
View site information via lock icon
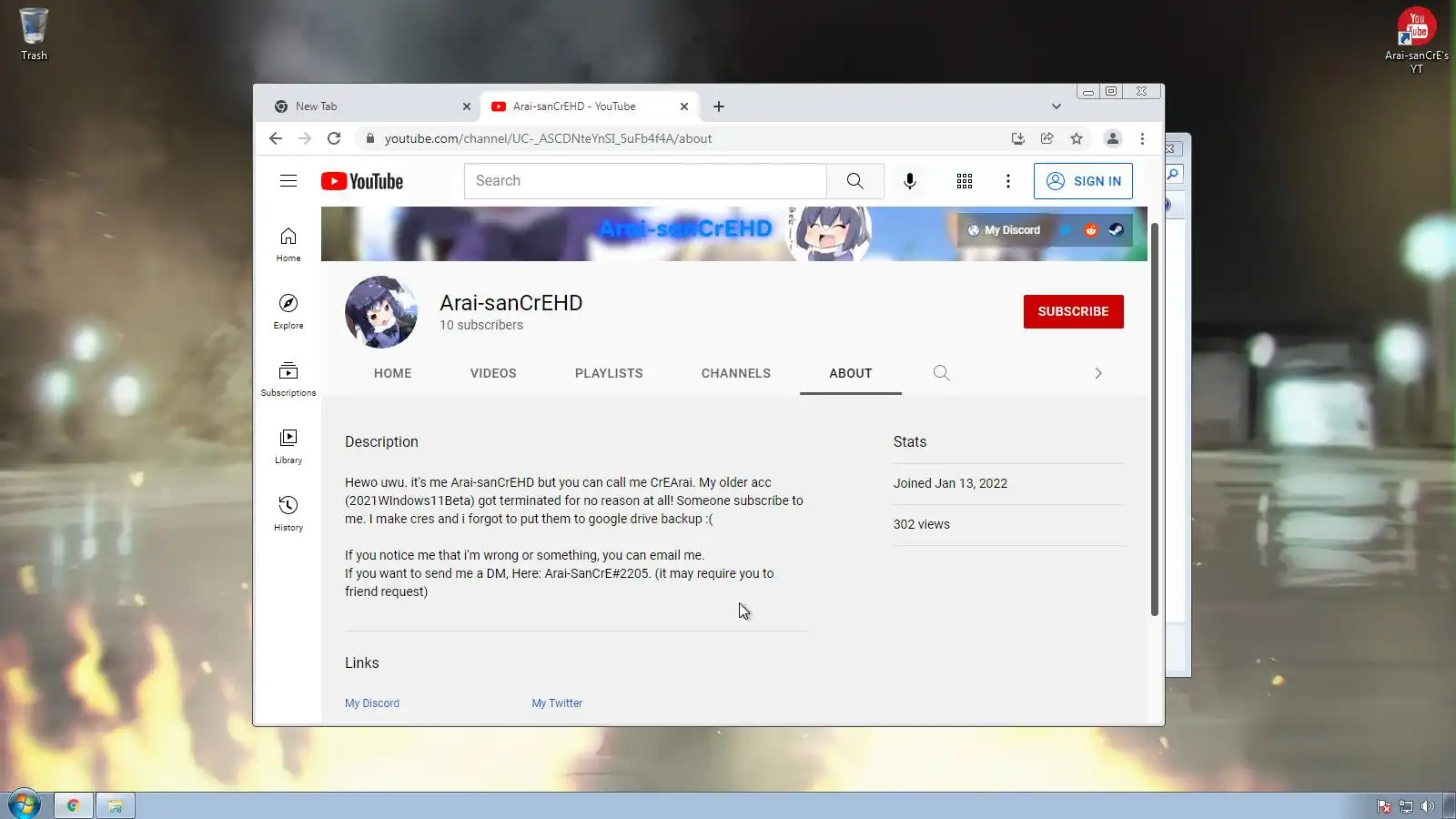370,138
